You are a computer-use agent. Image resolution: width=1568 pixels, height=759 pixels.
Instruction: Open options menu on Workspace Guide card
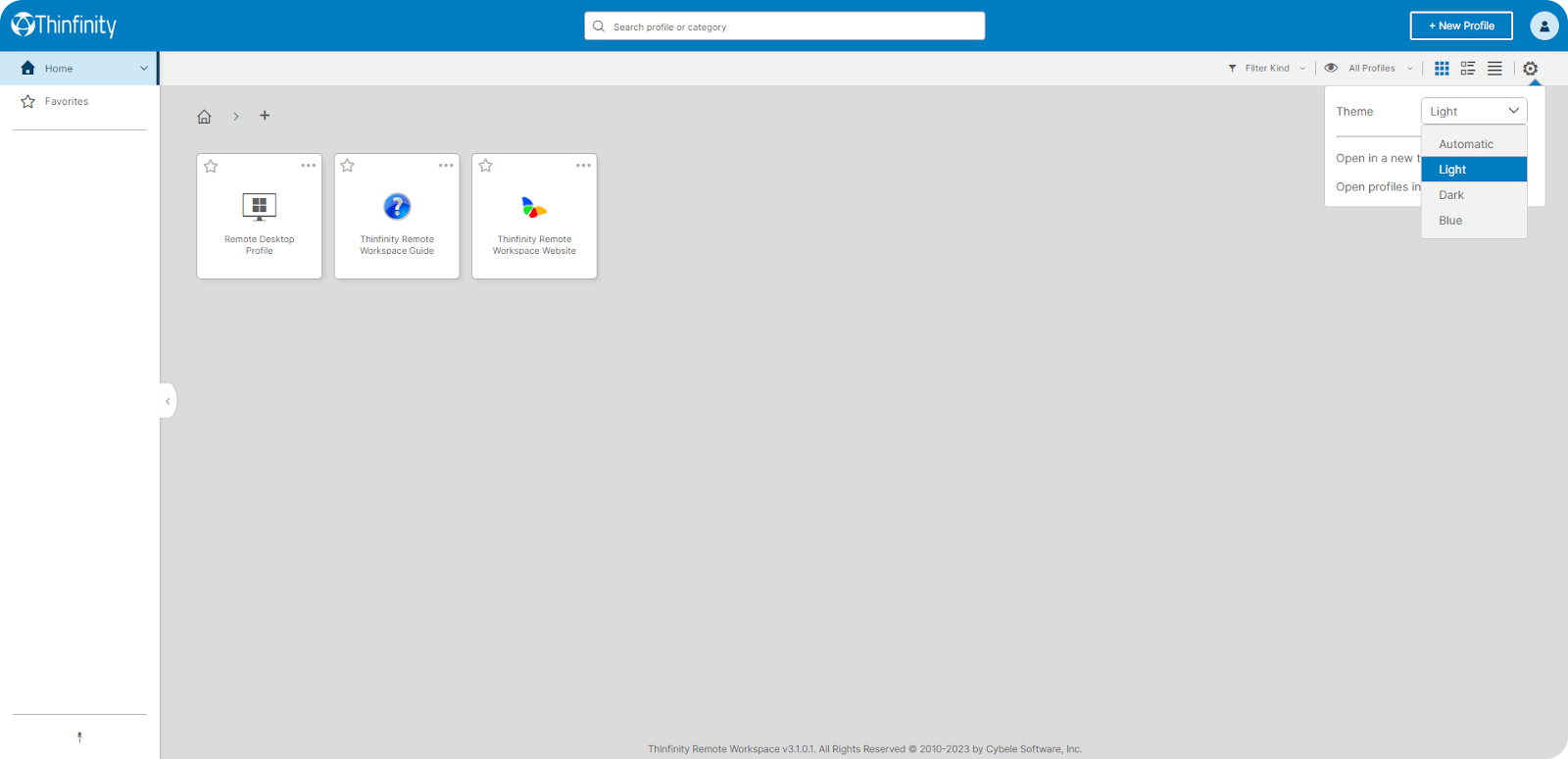point(446,166)
